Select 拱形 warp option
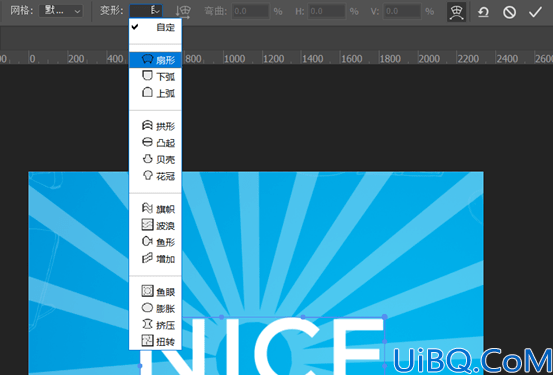 pyautogui.click(x=156, y=126)
